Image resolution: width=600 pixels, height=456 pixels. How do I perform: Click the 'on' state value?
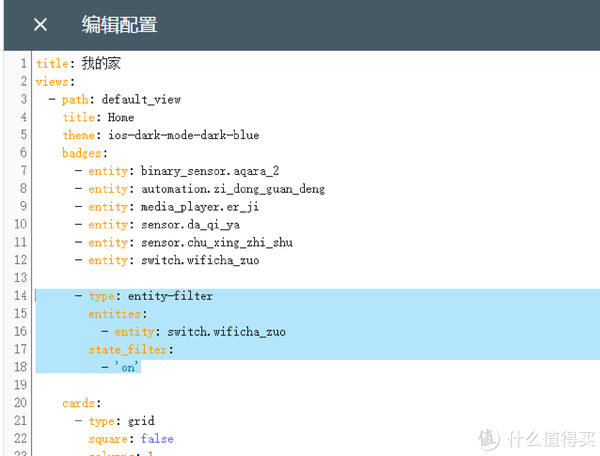pyautogui.click(x=126, y=367)
